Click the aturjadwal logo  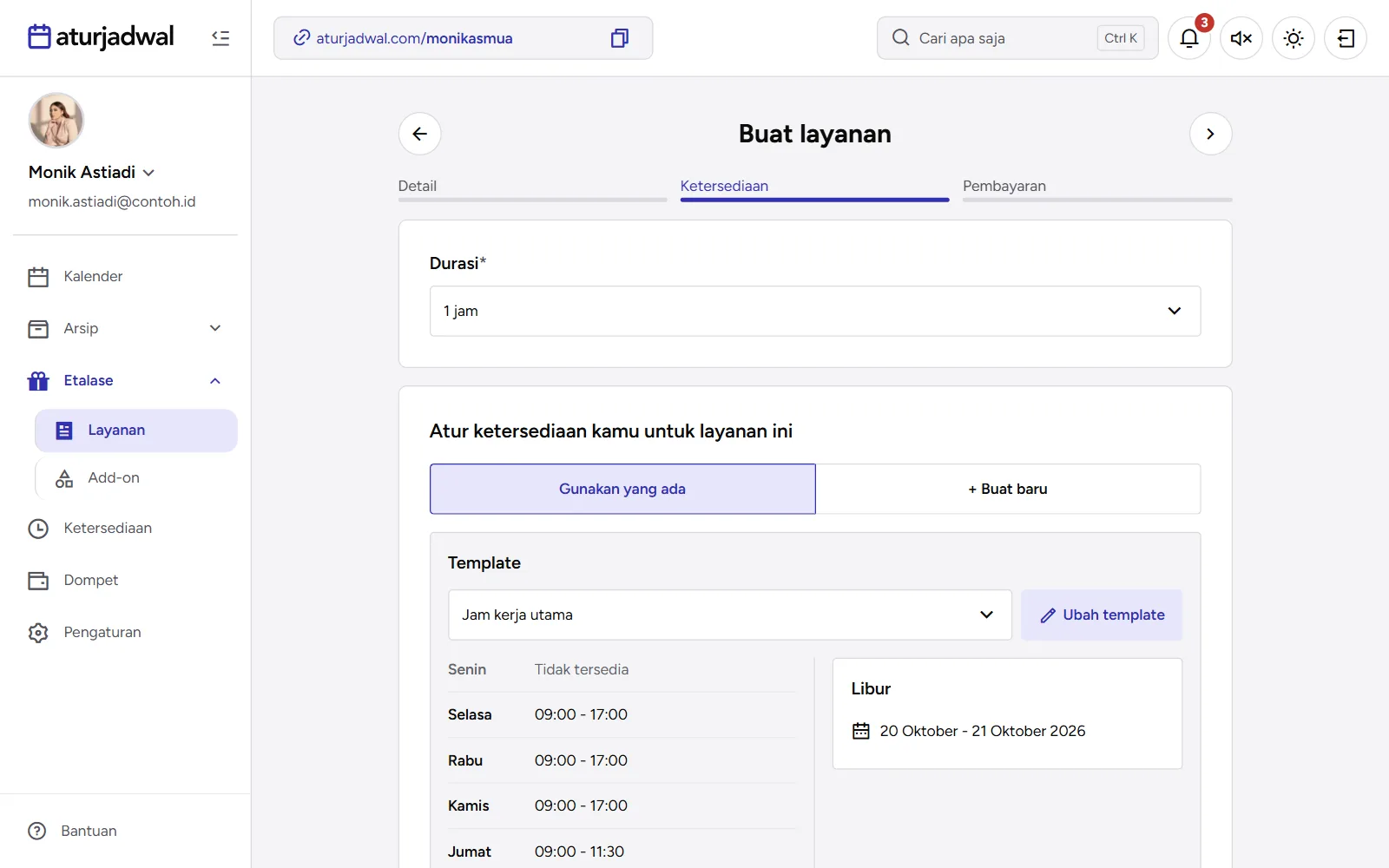[x=101, y=36]
